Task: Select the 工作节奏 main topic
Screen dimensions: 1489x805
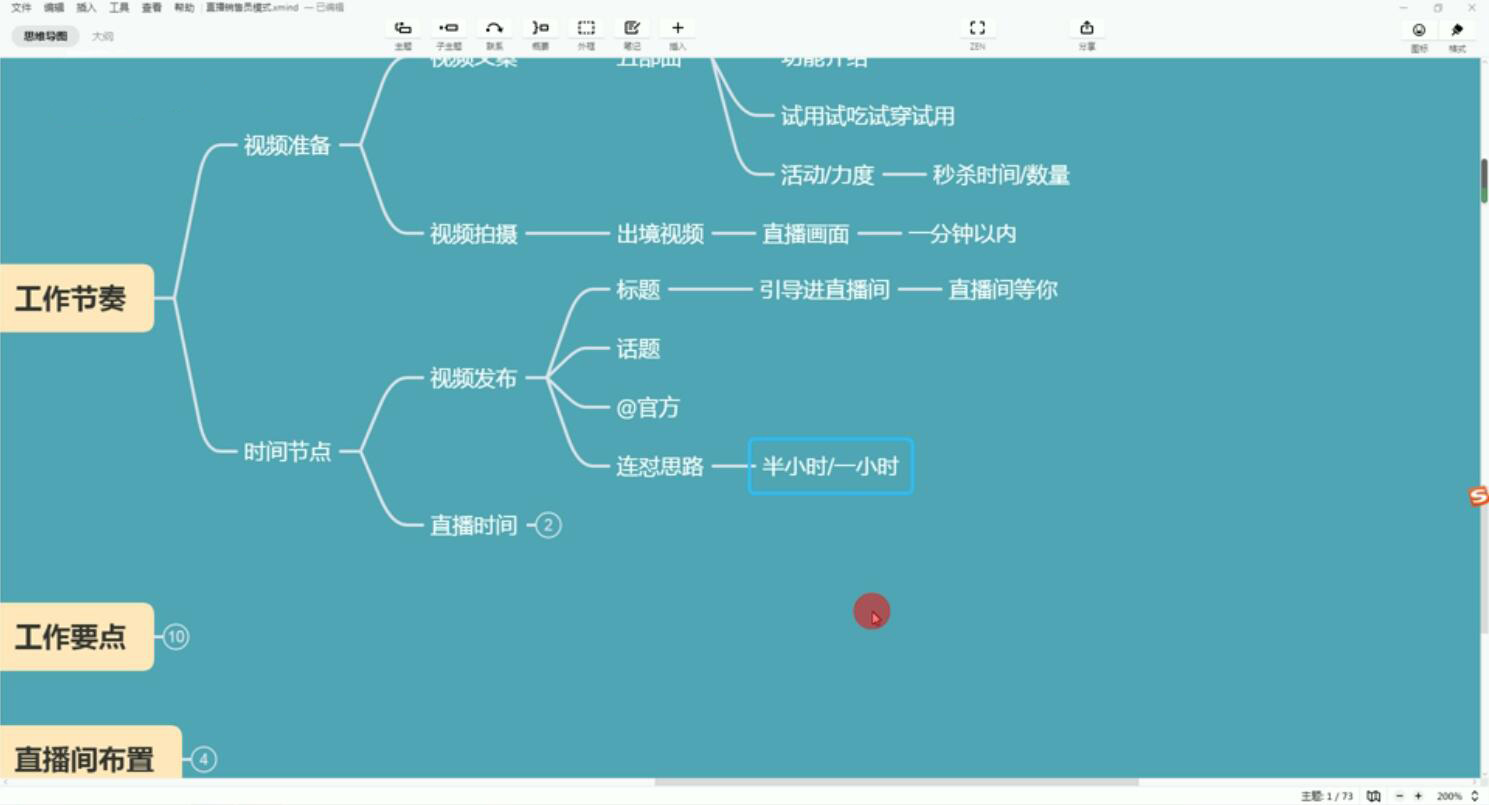Action: (x=77, y=298)
